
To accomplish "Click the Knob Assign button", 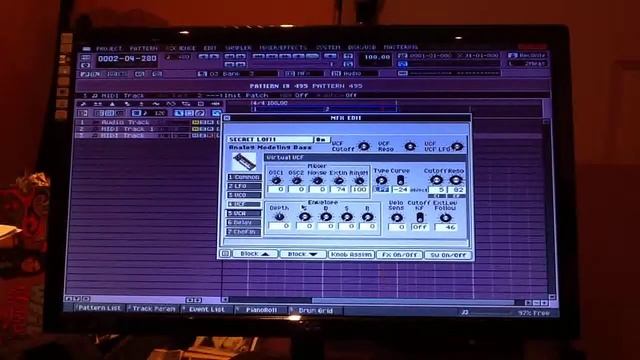I will click(x=351, y=254).
